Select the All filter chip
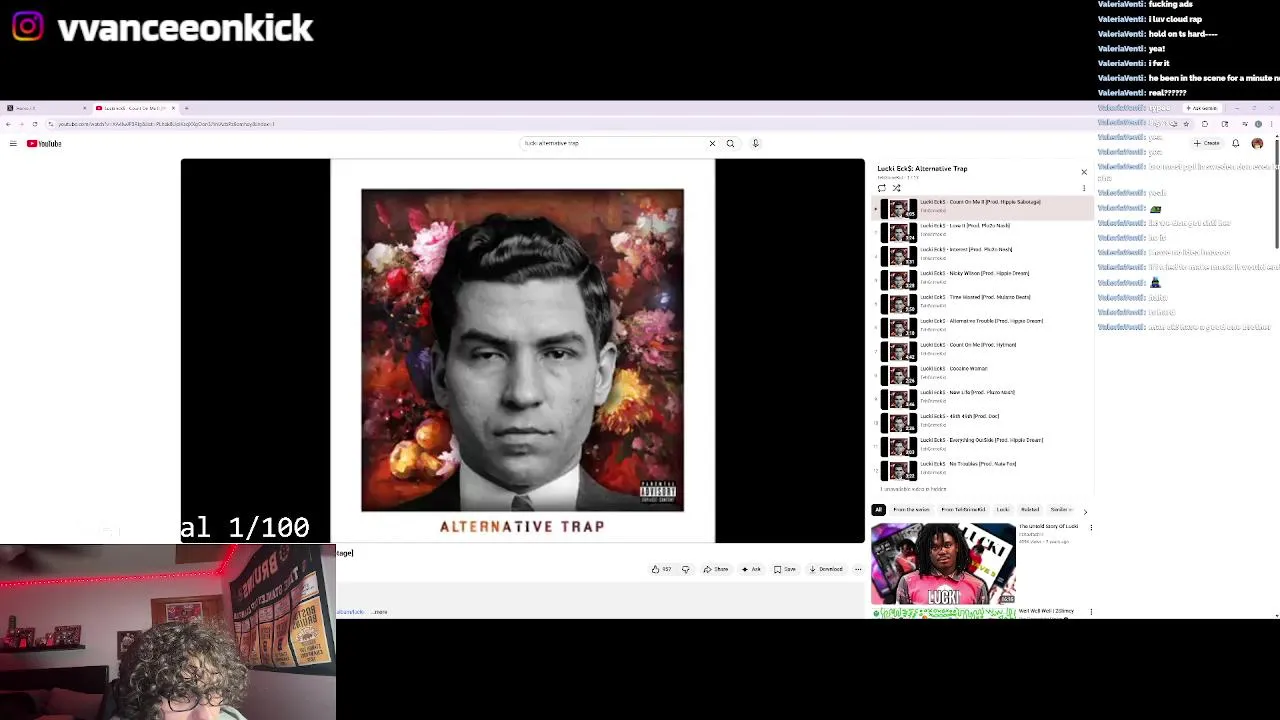1280x720 pixels. click(x=879, y=510)
